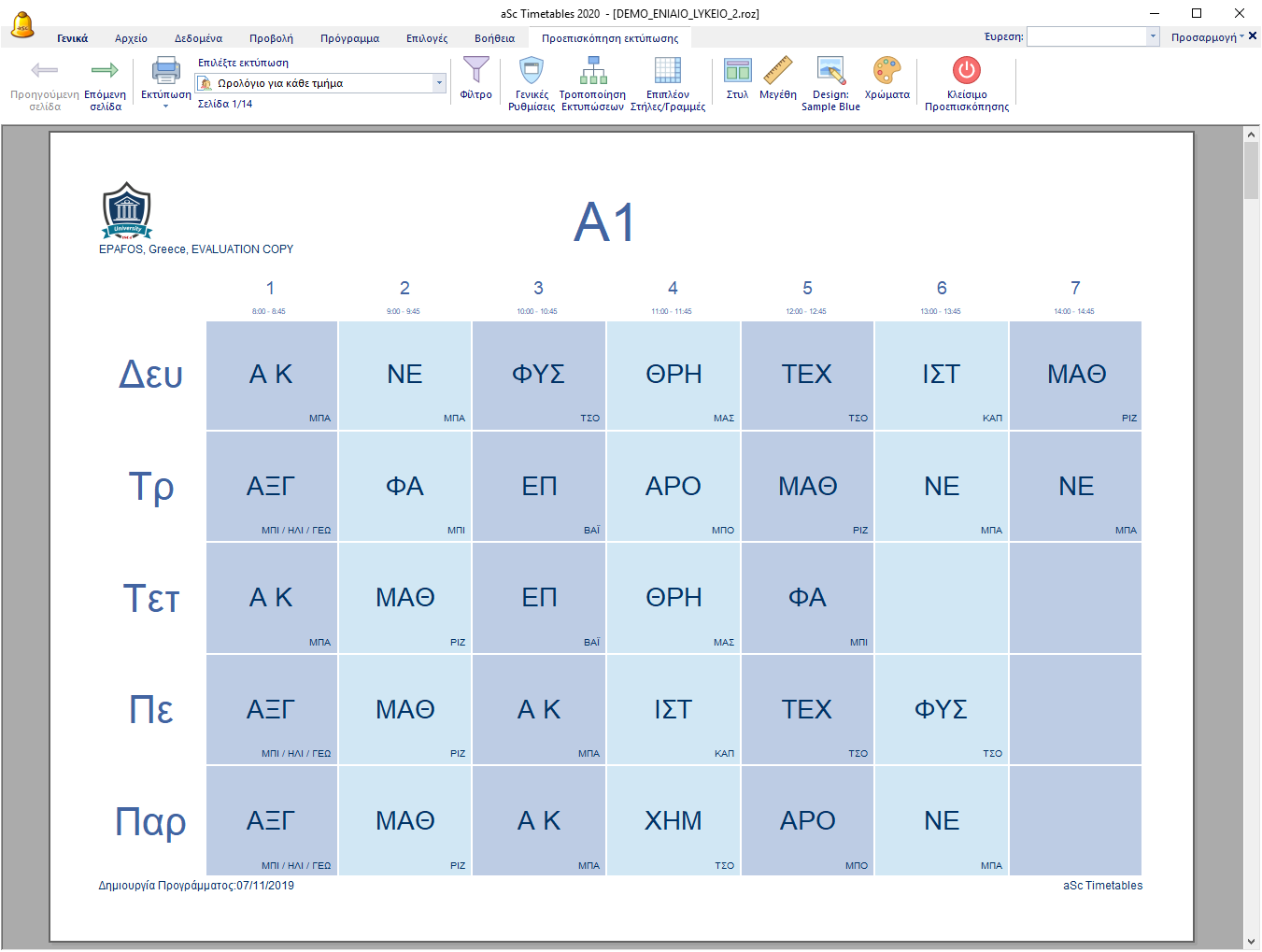This screenshot has height=952, width=1262.
Task: Open the Εύρεση search dropdown arrow
Action: point(1153,36)
